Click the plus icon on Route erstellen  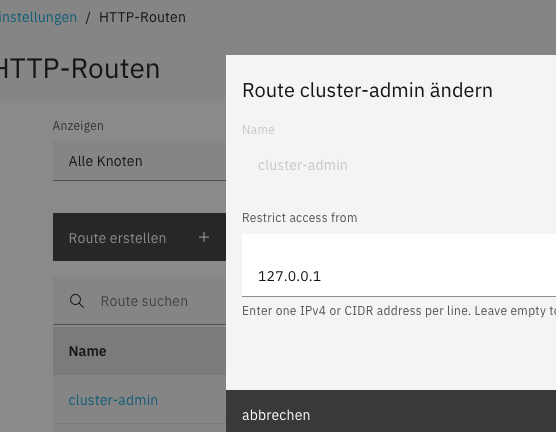coord(204,237)
